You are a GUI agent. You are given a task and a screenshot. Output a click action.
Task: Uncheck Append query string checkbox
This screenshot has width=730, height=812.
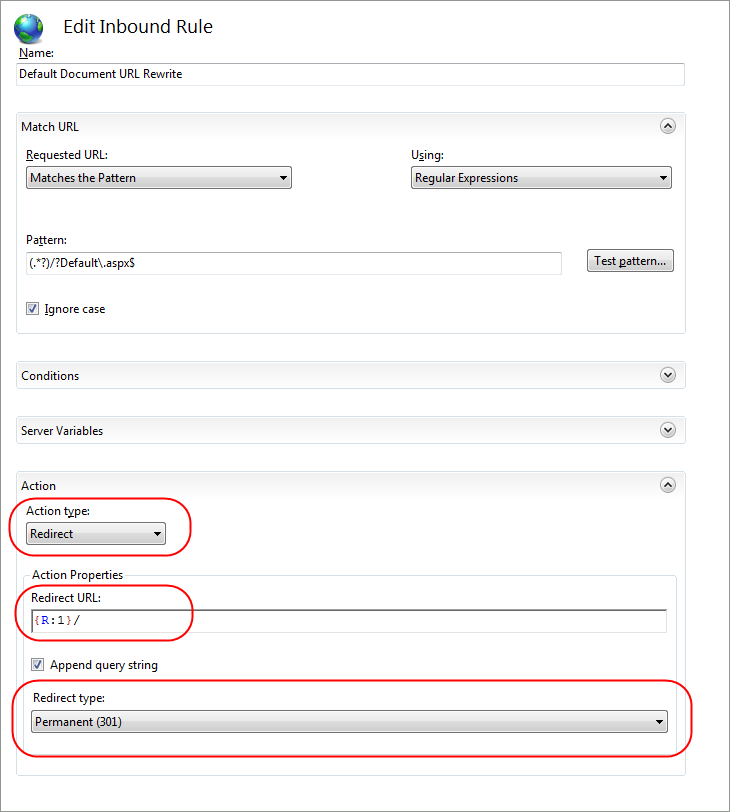37,664
